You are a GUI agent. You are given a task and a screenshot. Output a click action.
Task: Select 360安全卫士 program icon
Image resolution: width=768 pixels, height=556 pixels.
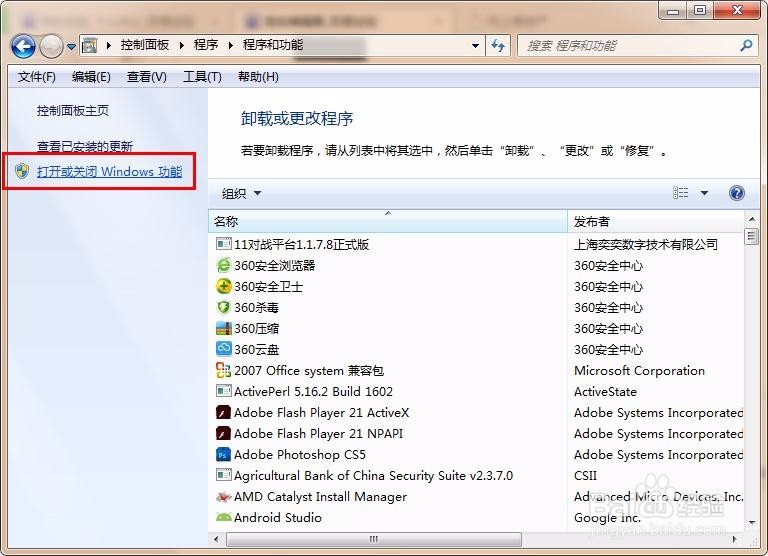pos(223,286)
